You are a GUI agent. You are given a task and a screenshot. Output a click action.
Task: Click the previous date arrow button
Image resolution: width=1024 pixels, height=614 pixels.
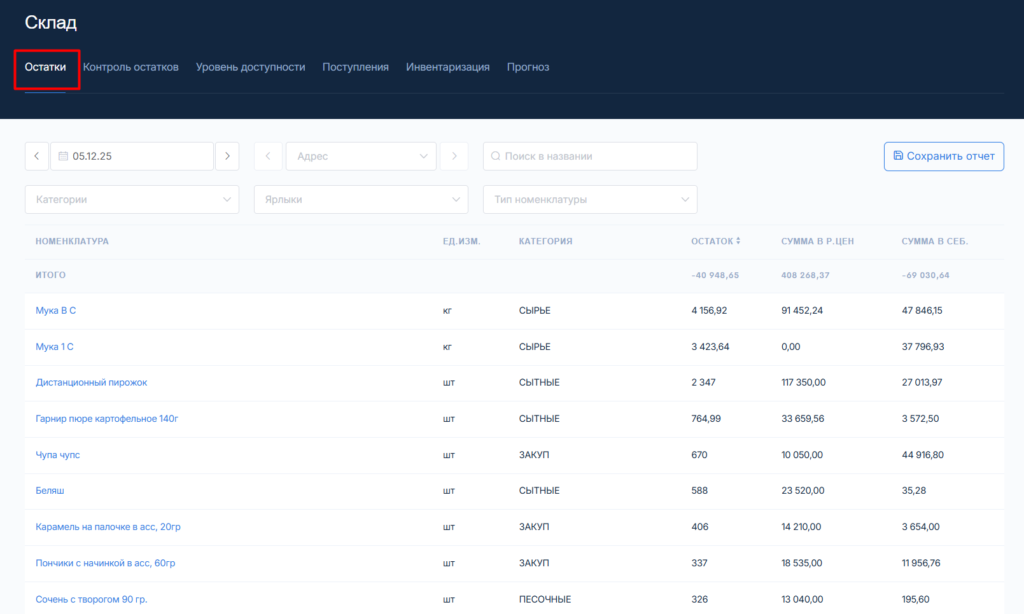tap(36, 156)
